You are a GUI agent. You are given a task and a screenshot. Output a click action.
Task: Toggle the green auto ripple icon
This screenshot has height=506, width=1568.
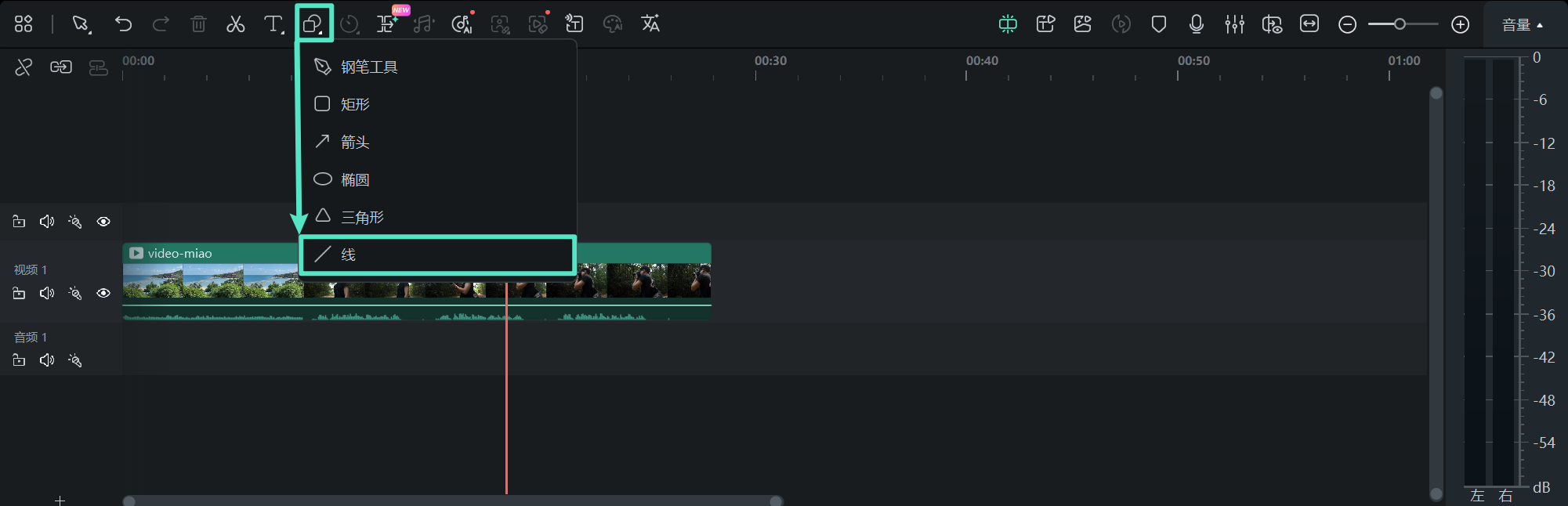point(1008,24)
